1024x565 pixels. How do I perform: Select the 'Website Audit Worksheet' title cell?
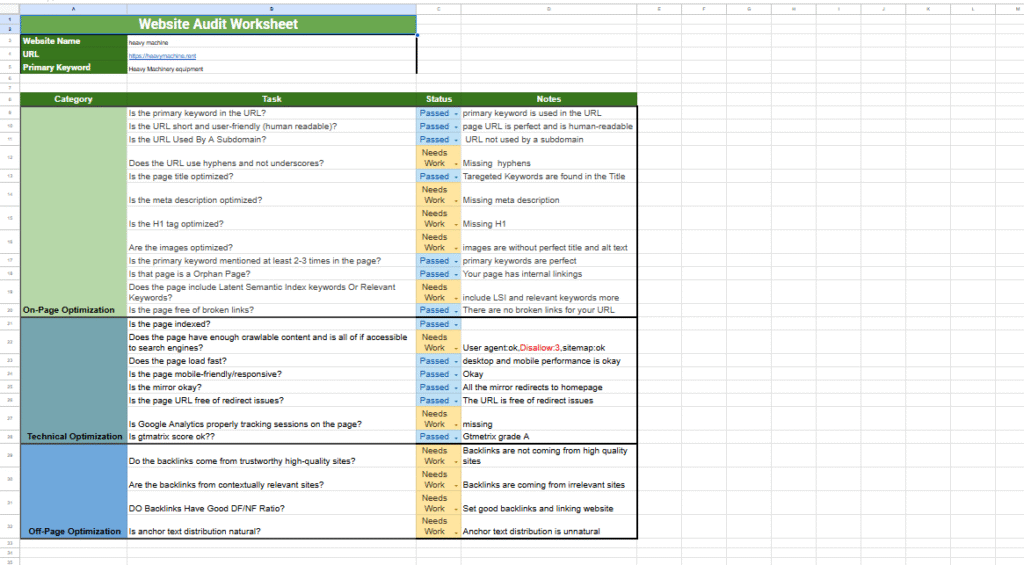pos(218,24)
